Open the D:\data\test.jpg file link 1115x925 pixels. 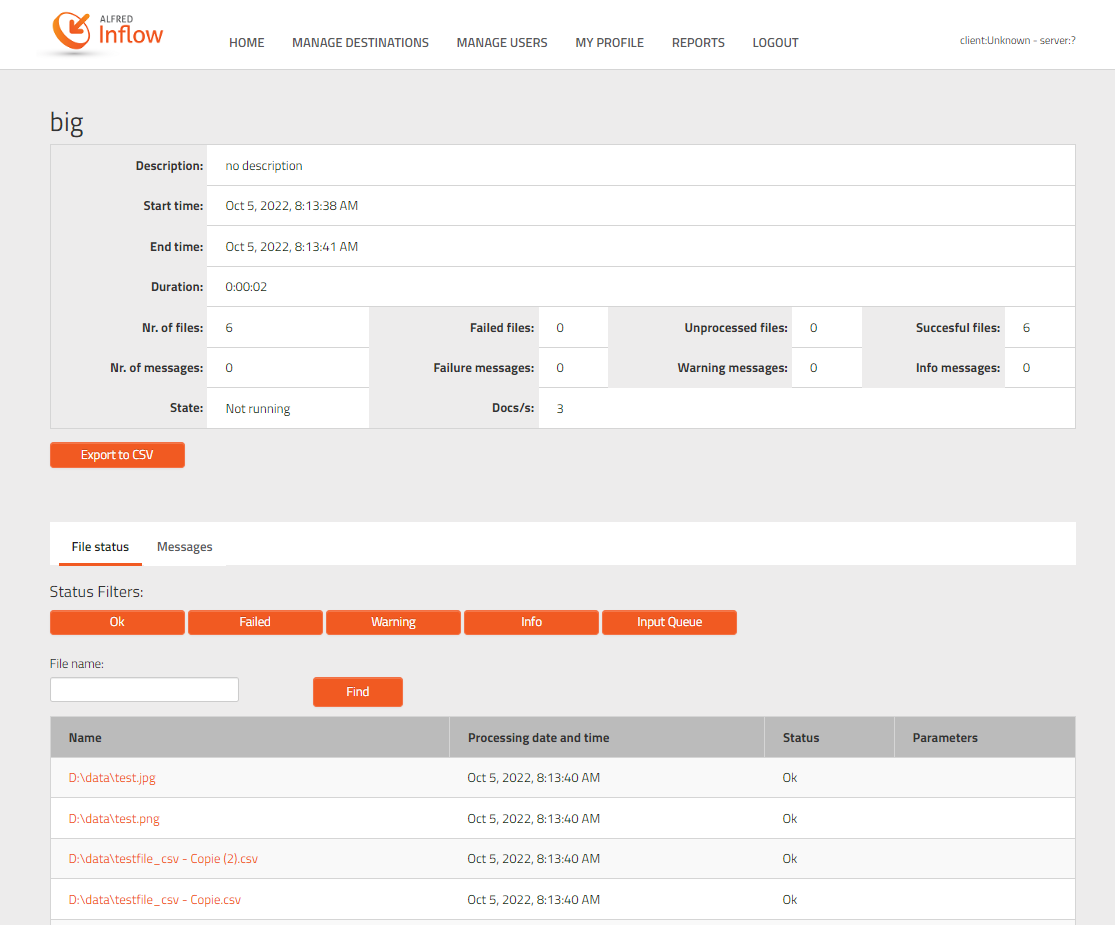pyautogui.click(x=112, y=778)
